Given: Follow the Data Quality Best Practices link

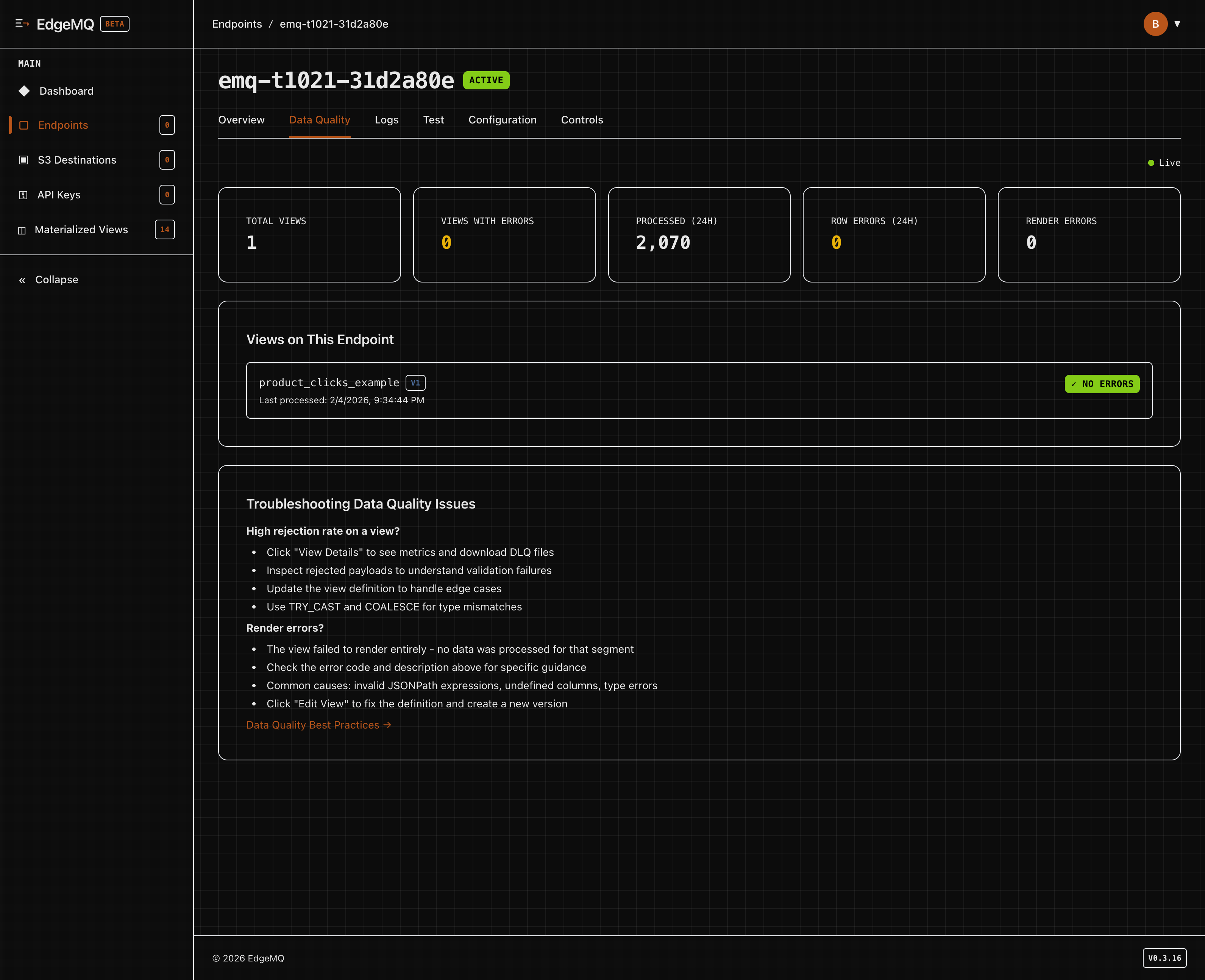Looking at the screenshot, I should click(318, 725).
